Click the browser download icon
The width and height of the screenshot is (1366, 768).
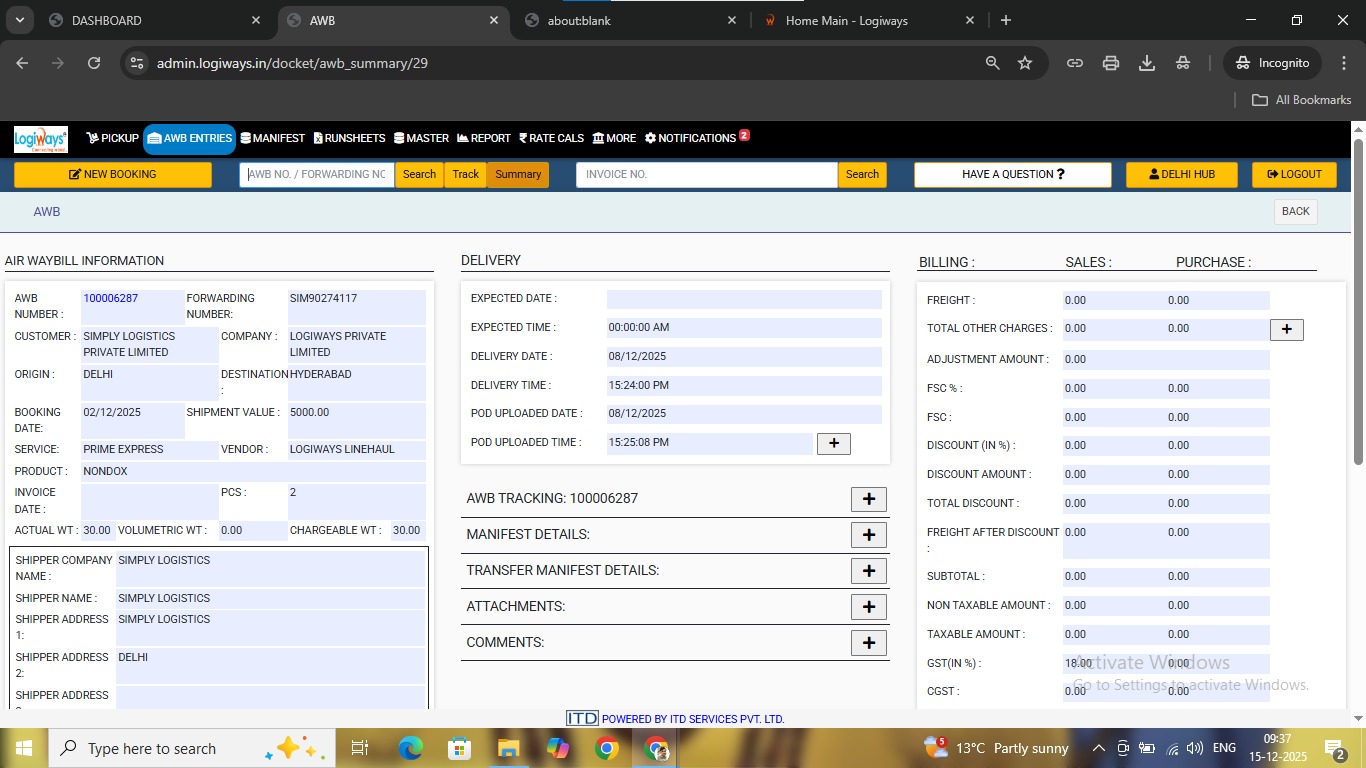(1147, 63)
